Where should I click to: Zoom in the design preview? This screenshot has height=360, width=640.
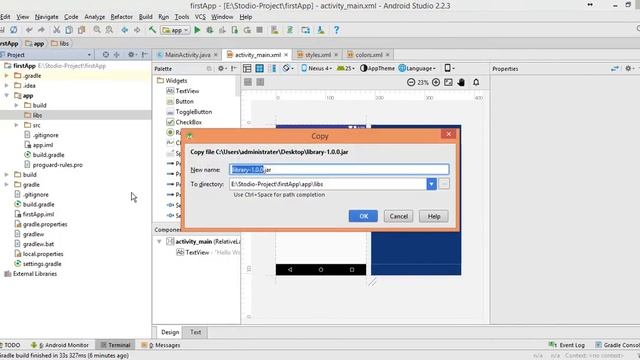[436, 82]
